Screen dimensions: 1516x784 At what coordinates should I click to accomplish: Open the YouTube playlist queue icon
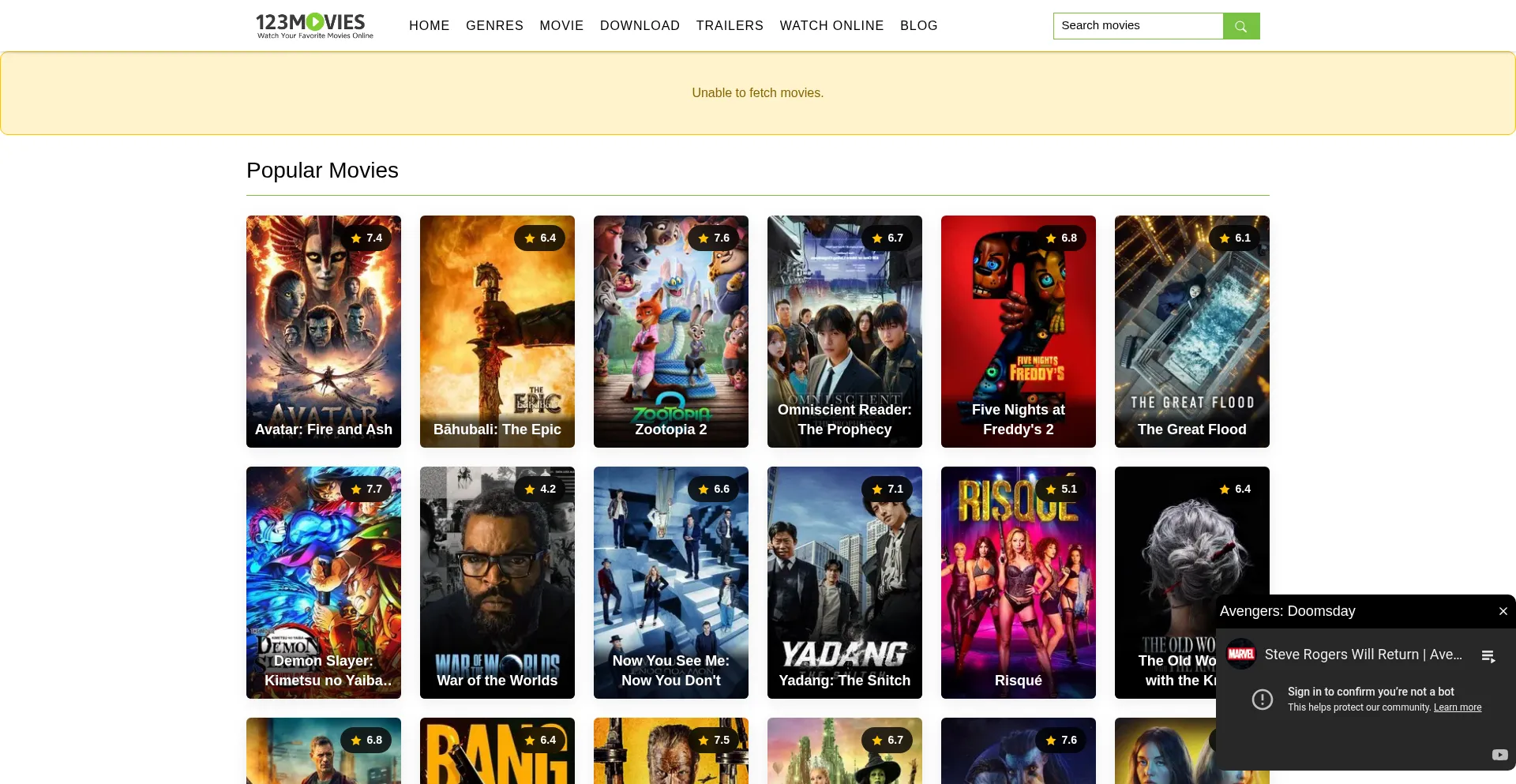(x=1488, y=656)
